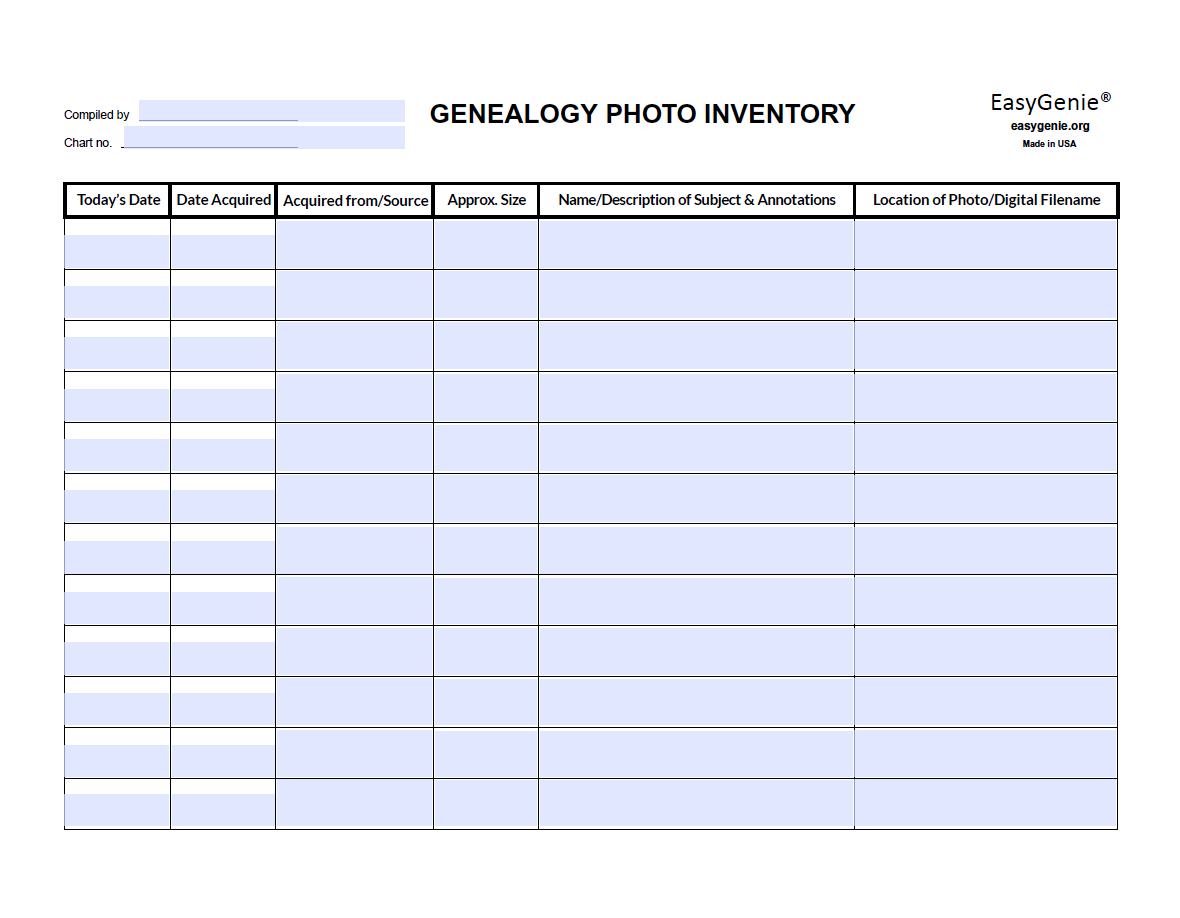Click the Location of Photo/Digital Filename header
Viewport: 1180px width, 918px height.
click(986, 200)
